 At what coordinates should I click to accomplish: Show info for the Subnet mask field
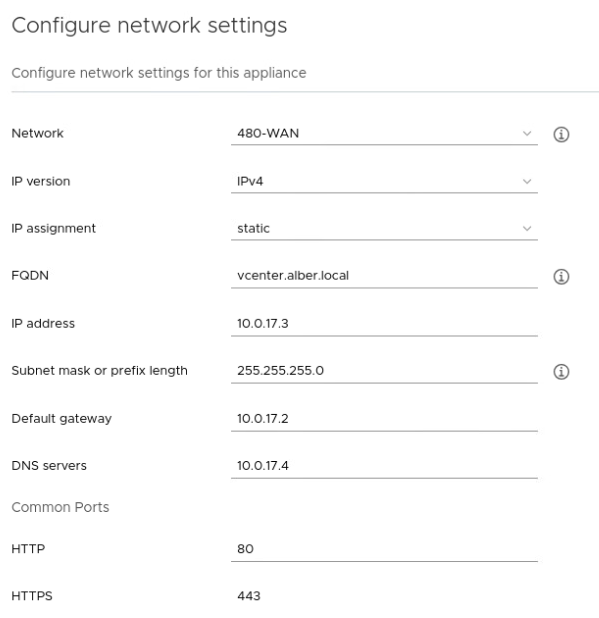[561, 372]
